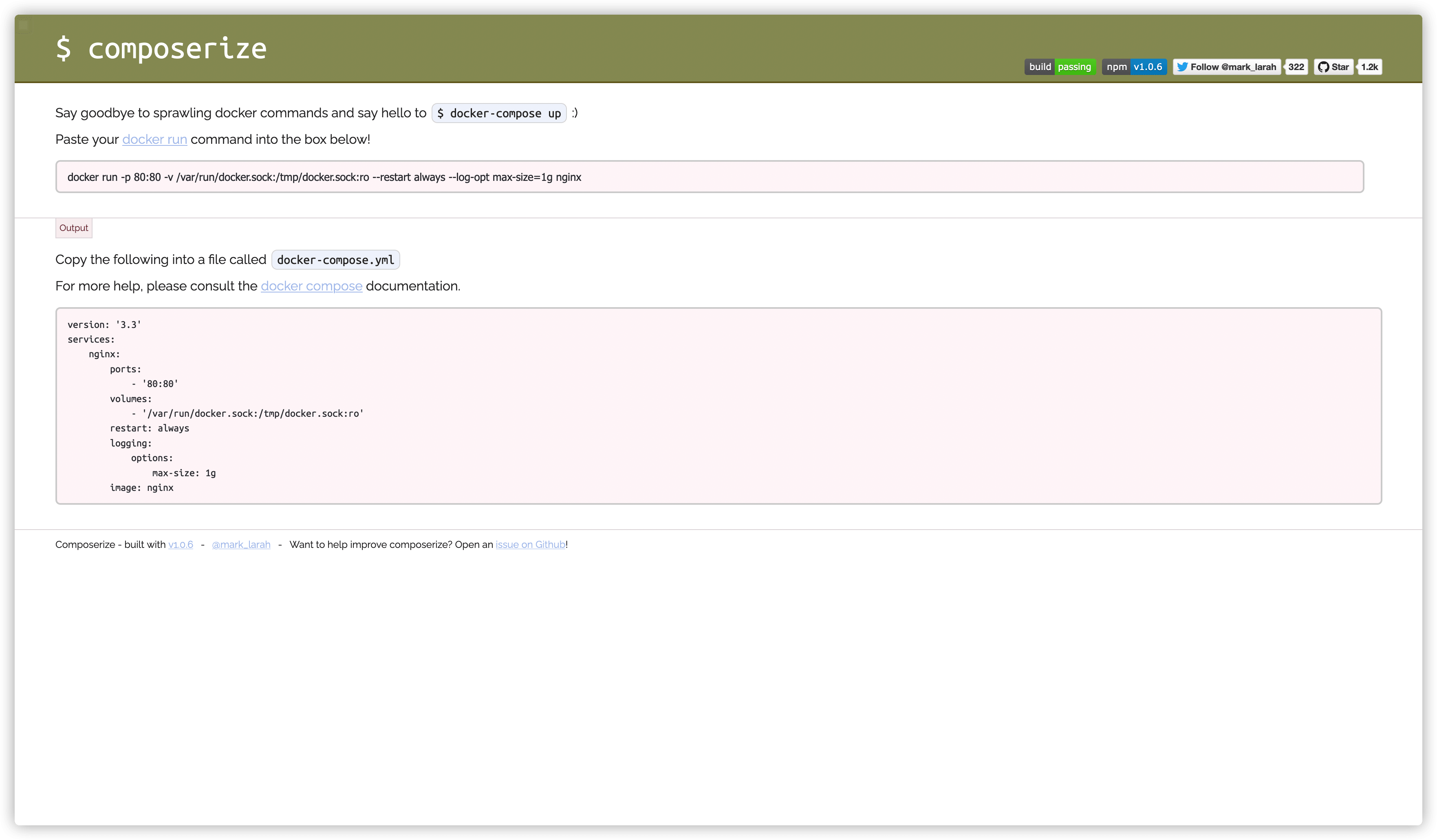Click the docker-compose.yml filename code chip
Screen dimensions: 1437x840
tap(335, 260)
